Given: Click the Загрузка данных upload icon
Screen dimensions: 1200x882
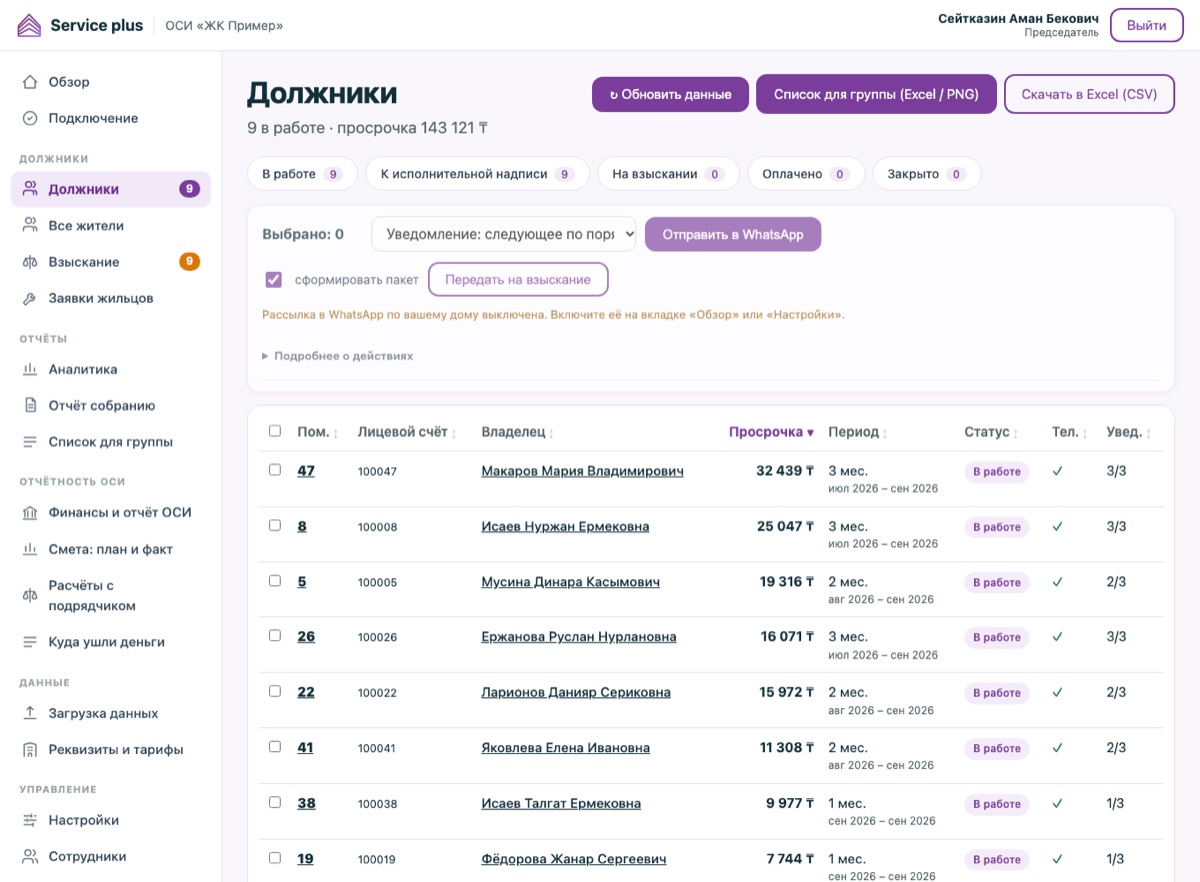Looking at the screenshot, I should 30,714.
